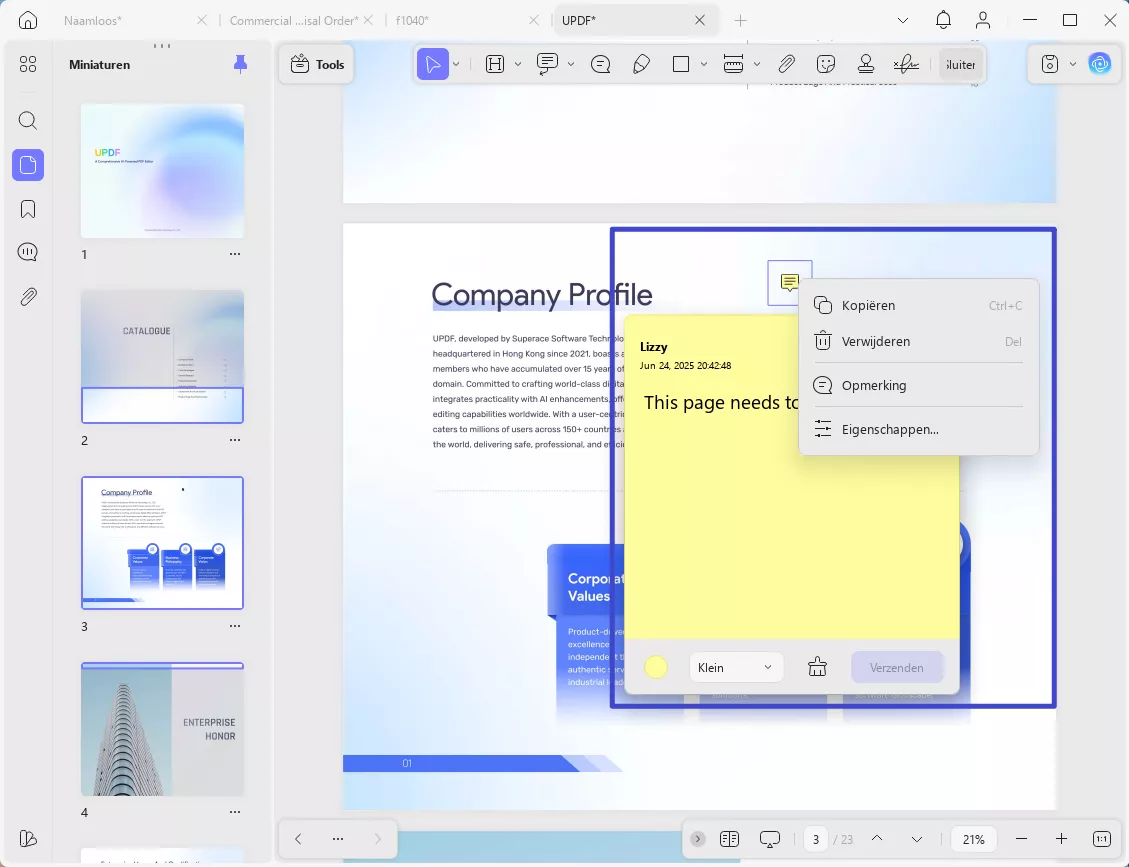
Task: Close the UPDF* tab
Action: [x=700, y=20]
